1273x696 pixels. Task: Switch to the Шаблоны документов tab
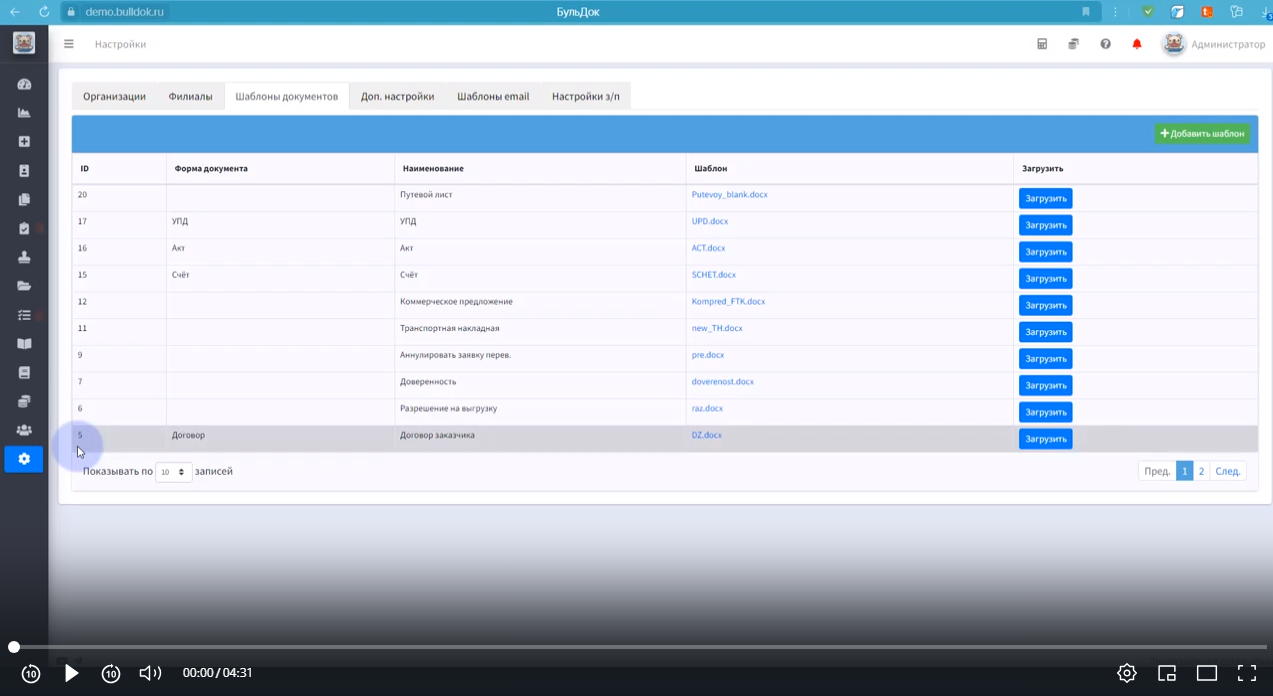287,97
